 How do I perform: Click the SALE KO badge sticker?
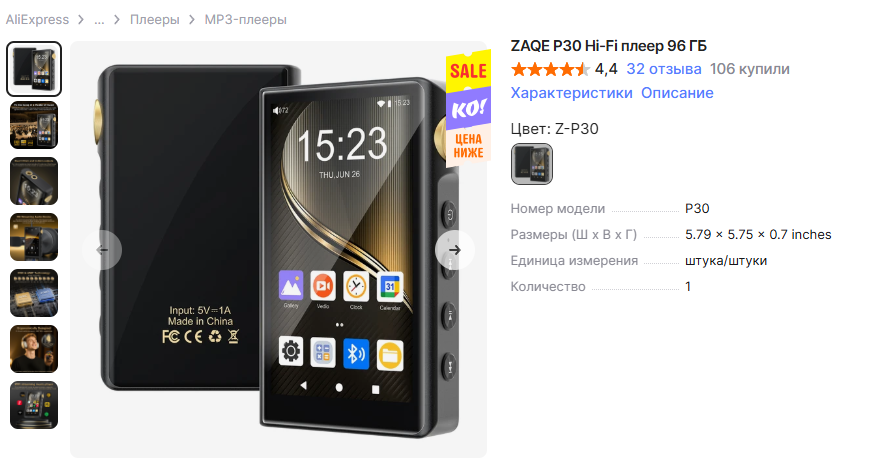click(468, 109)
